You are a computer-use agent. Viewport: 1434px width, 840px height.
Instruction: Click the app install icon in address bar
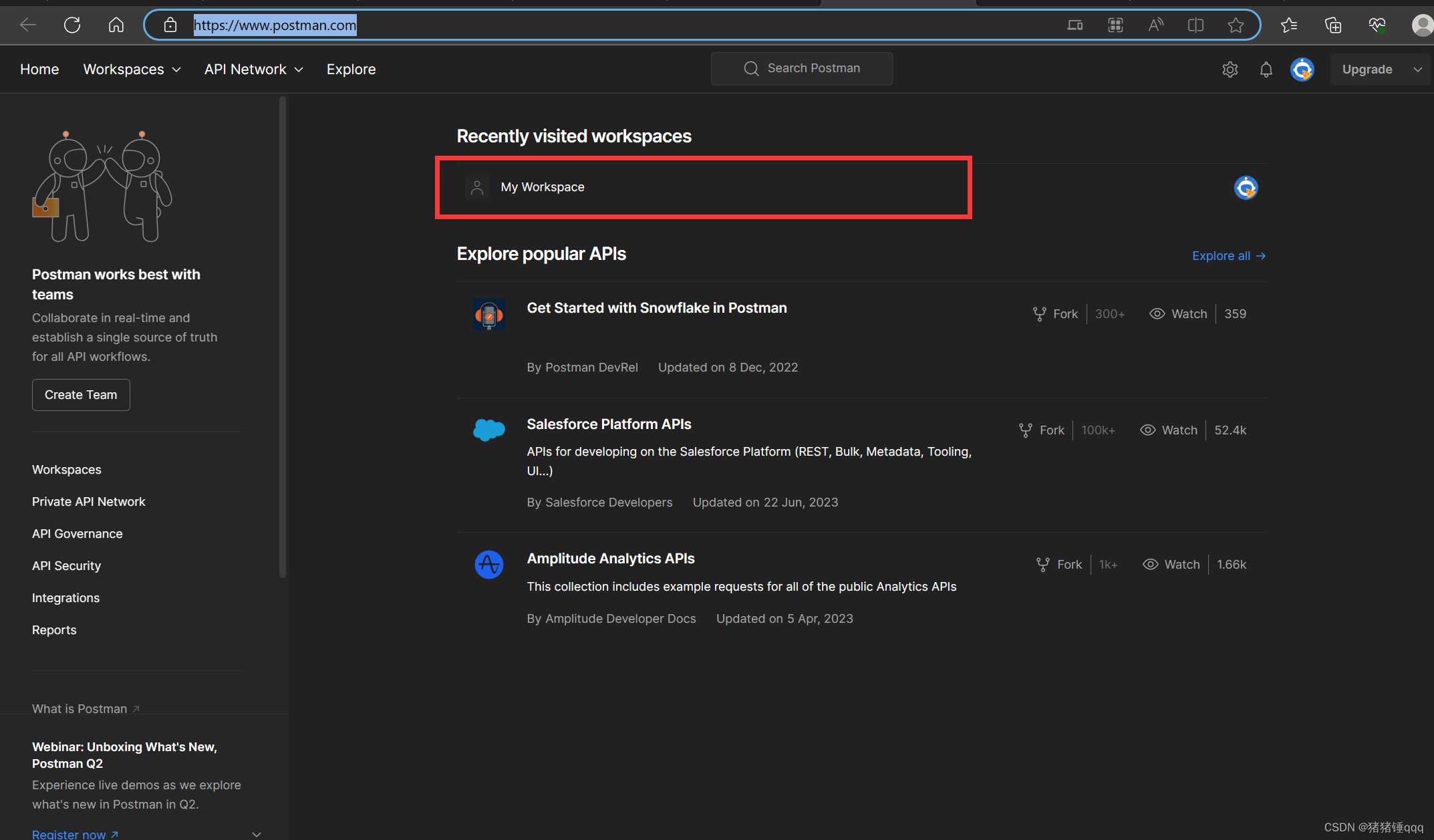coord(1075,25)
